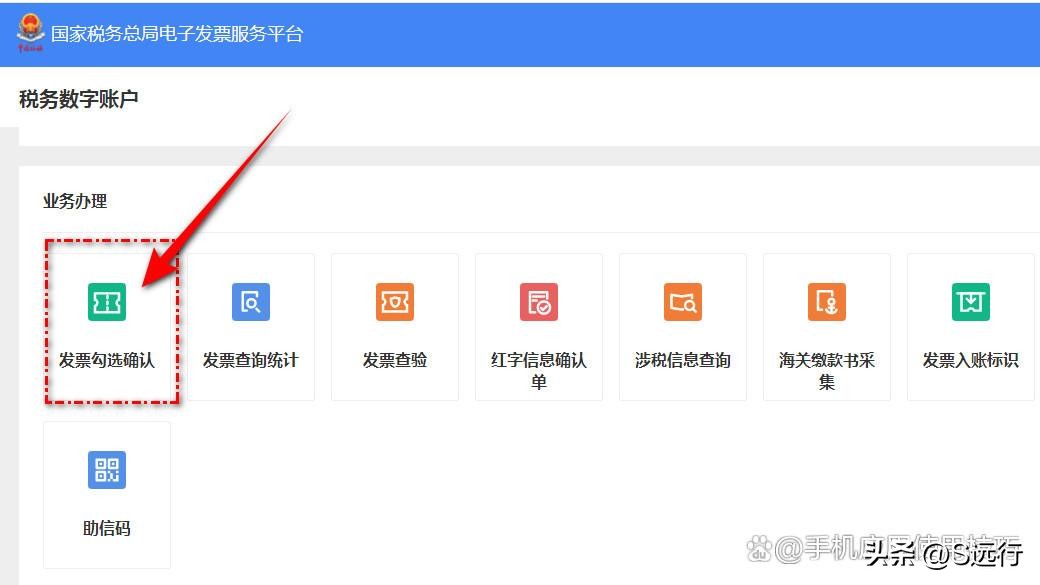This screenshot has height=585, width=1040.
Task: Click the 业务办理 section label
Action: [77, 201]
